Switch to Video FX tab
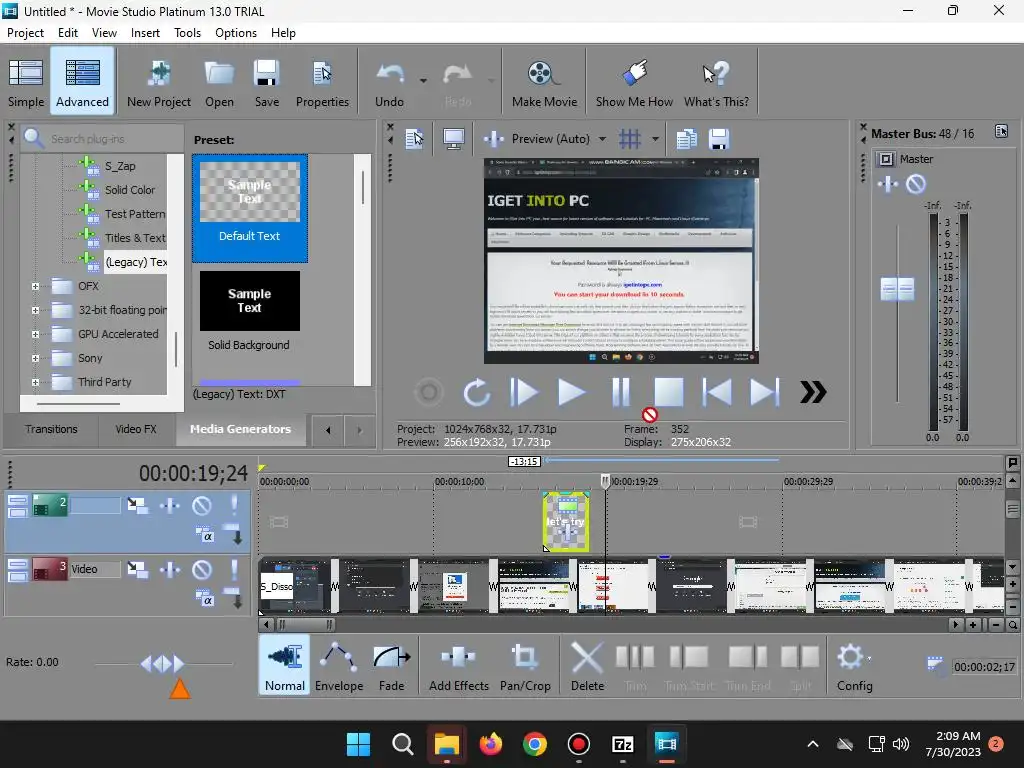Screen dimensions: 1024x768 click(x=136, y=429)
